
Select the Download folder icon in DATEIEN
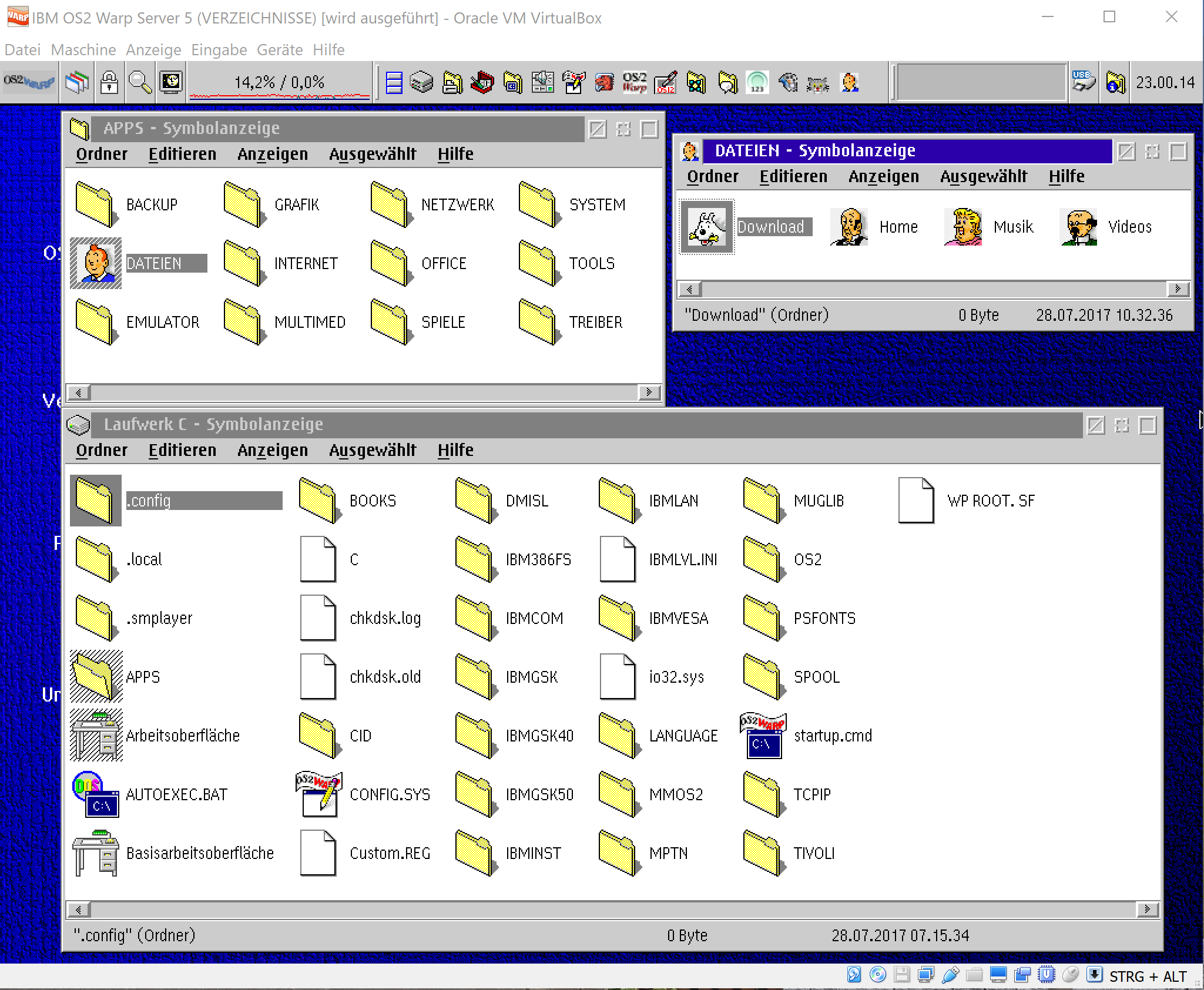coord(707,227)
